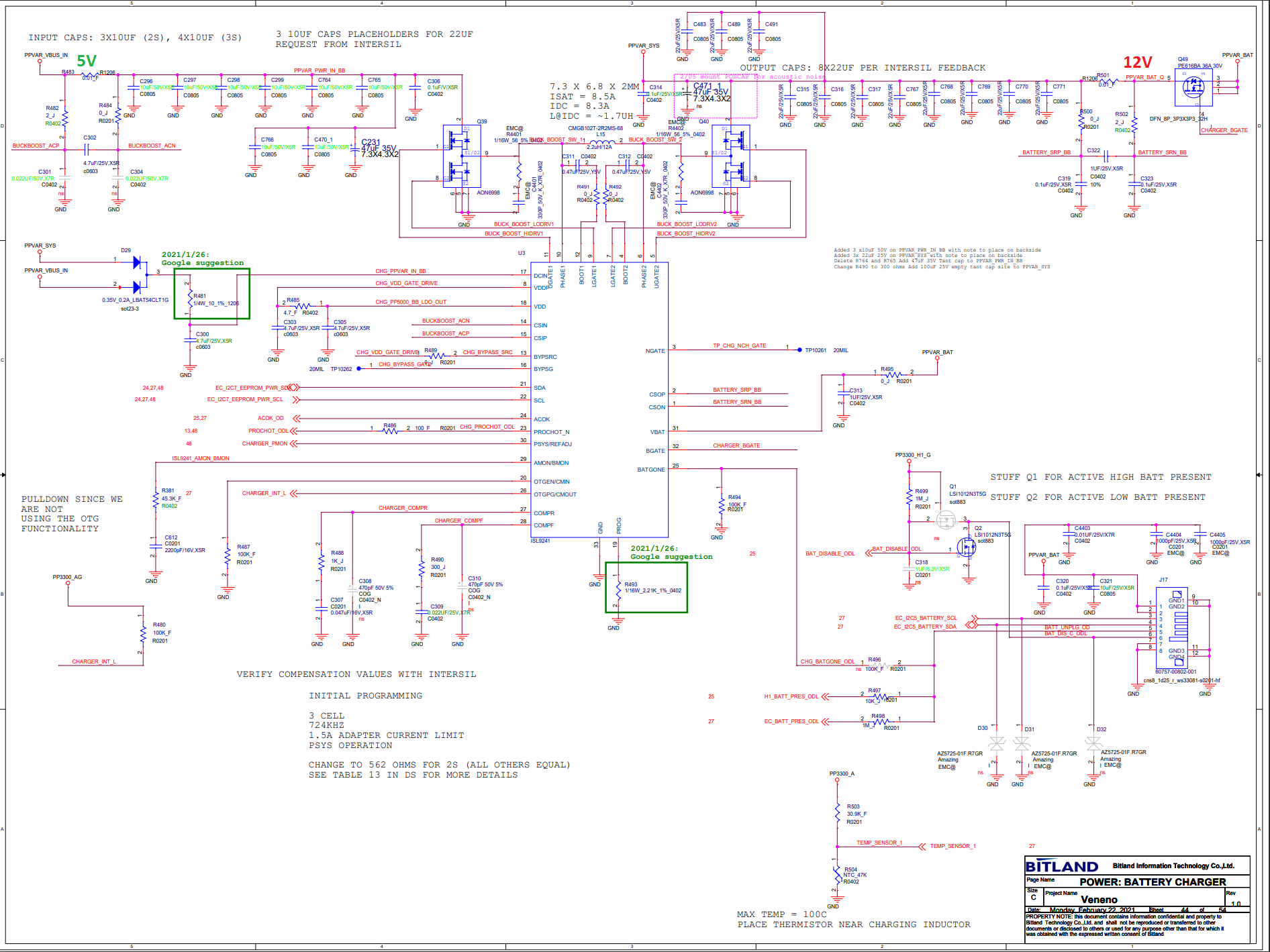The height and width of the screenshot is (952, 1270).
Task: Click the red 12V voltage label
Action: coord(1137,62)
